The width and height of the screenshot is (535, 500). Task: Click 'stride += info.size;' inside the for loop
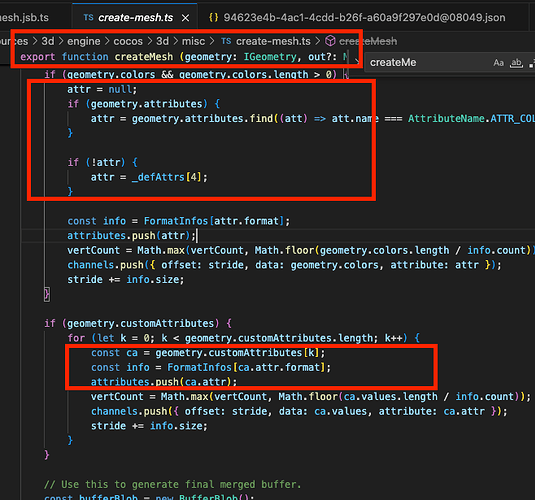point(149,426)
